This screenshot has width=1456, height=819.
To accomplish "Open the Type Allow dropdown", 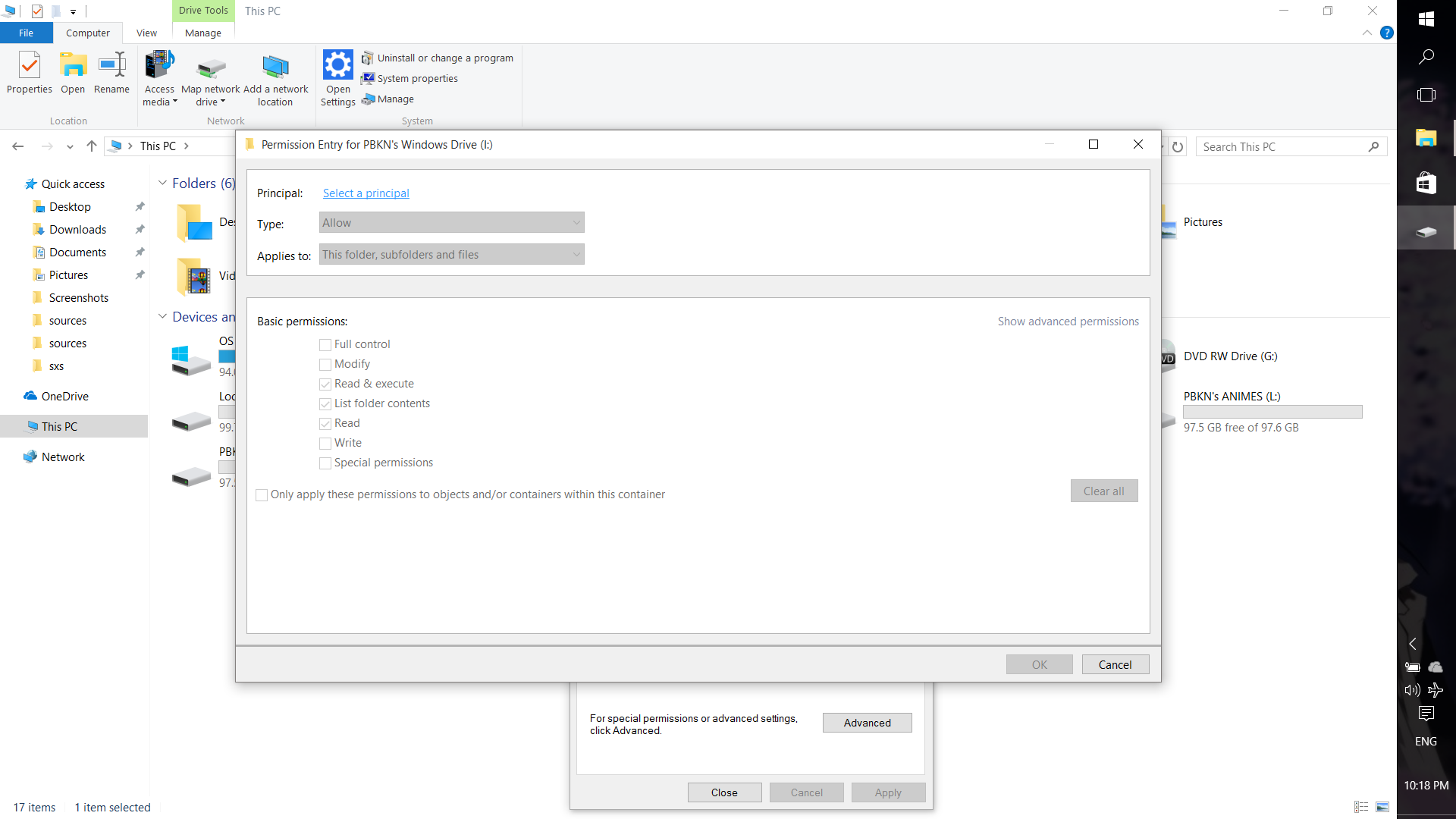I will click(x=451, y=223).
